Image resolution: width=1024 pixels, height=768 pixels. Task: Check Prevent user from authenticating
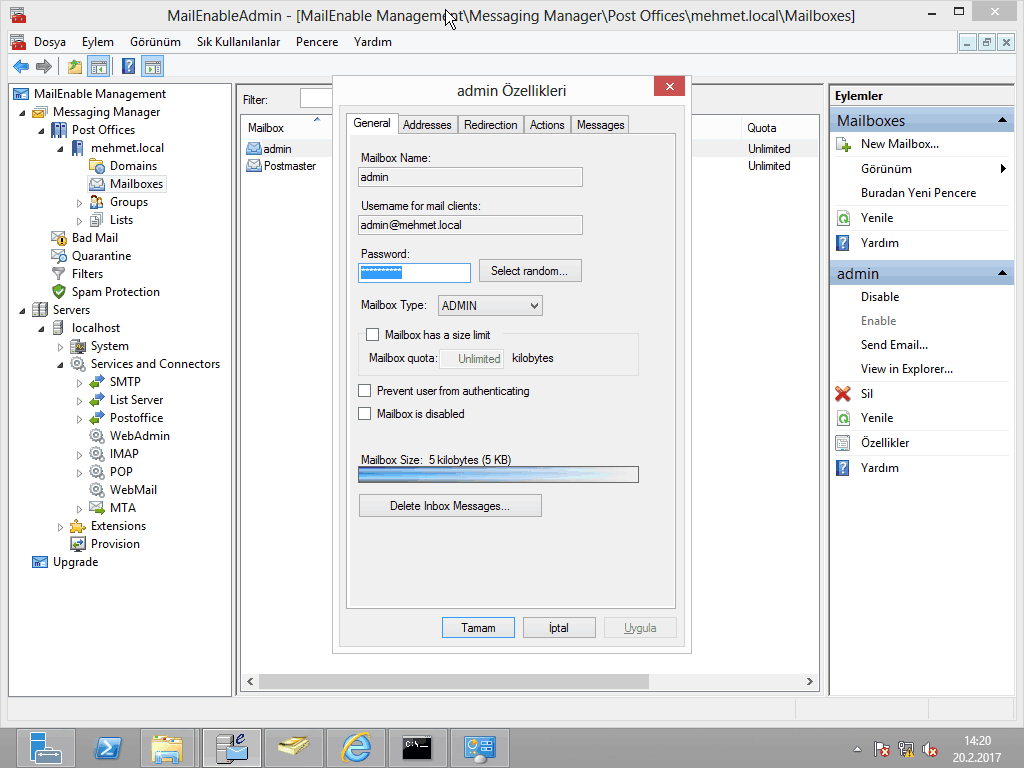pyautogui.click(x=365, y=391)
